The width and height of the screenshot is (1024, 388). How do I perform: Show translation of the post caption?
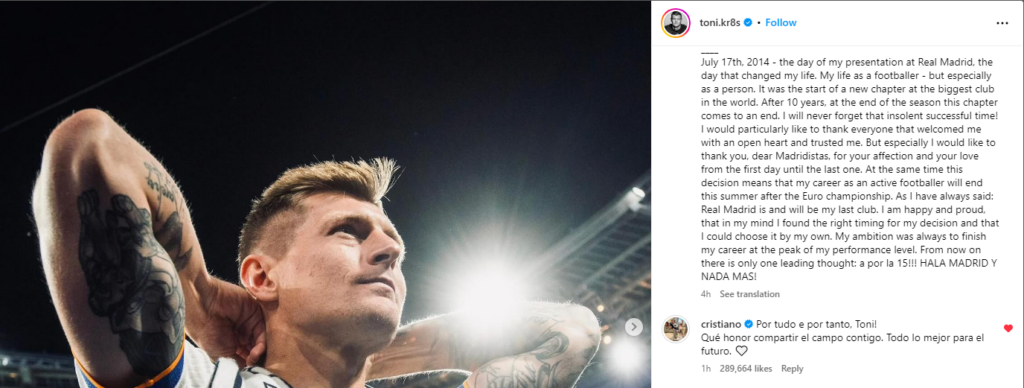click(x=750, y=294)
